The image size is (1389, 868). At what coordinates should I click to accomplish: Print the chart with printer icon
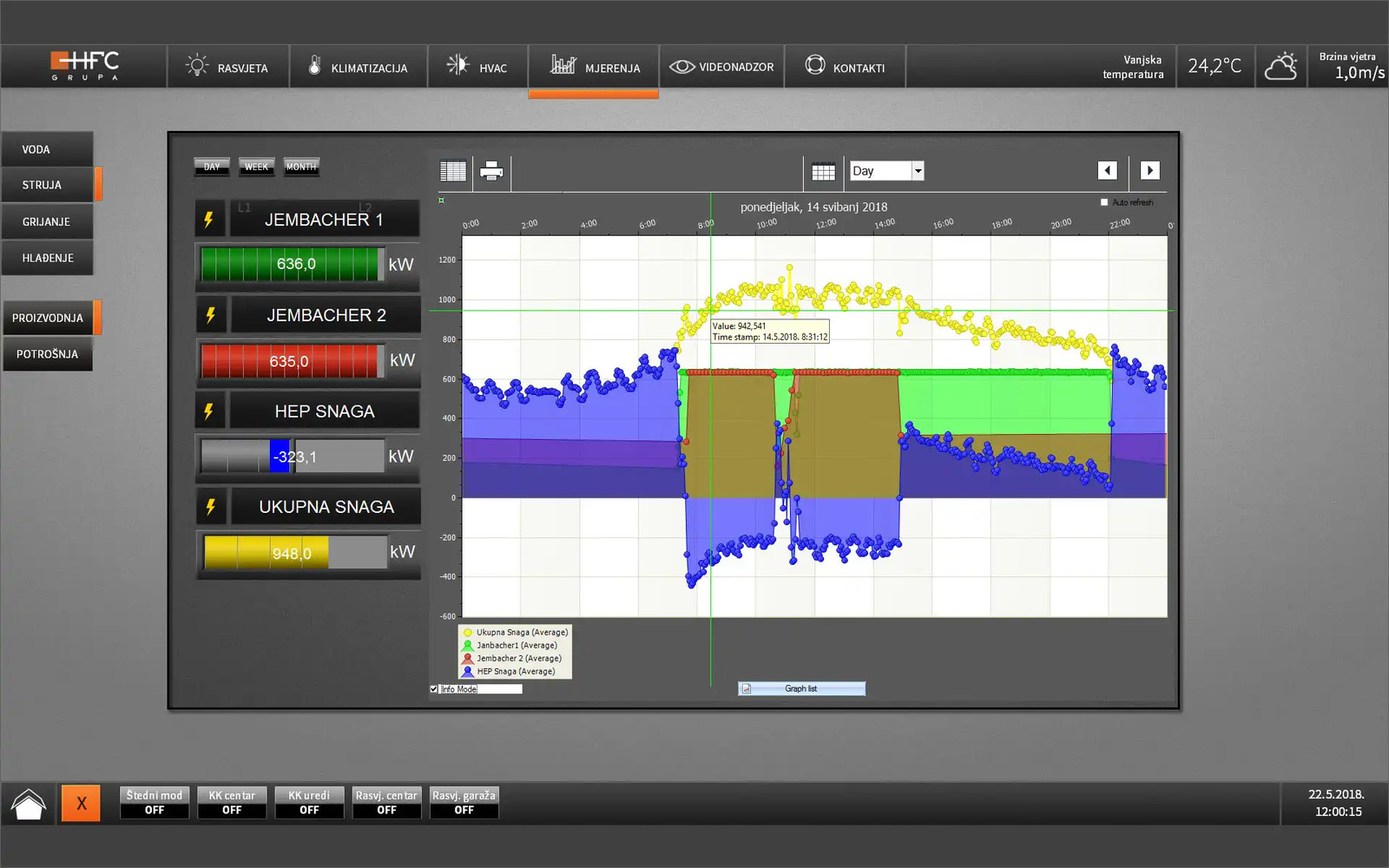pos(491,171)
